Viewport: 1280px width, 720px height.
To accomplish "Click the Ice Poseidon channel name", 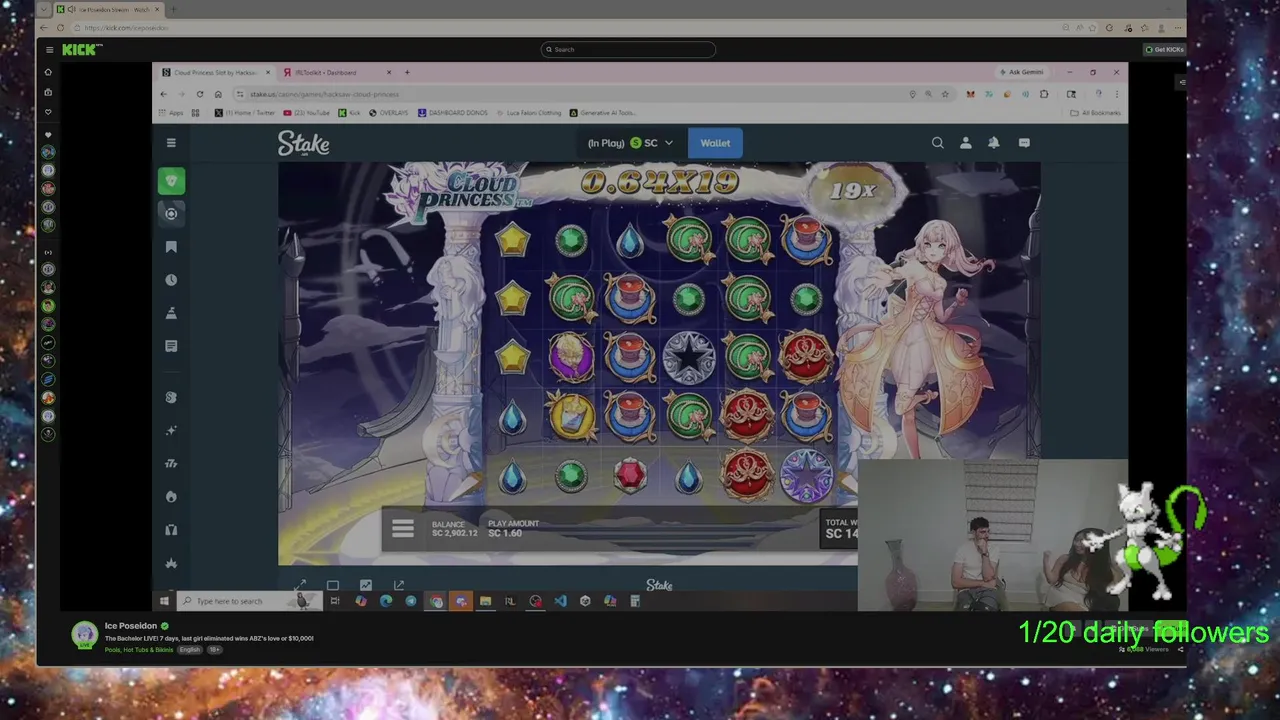I will click(x=131, y=626).
